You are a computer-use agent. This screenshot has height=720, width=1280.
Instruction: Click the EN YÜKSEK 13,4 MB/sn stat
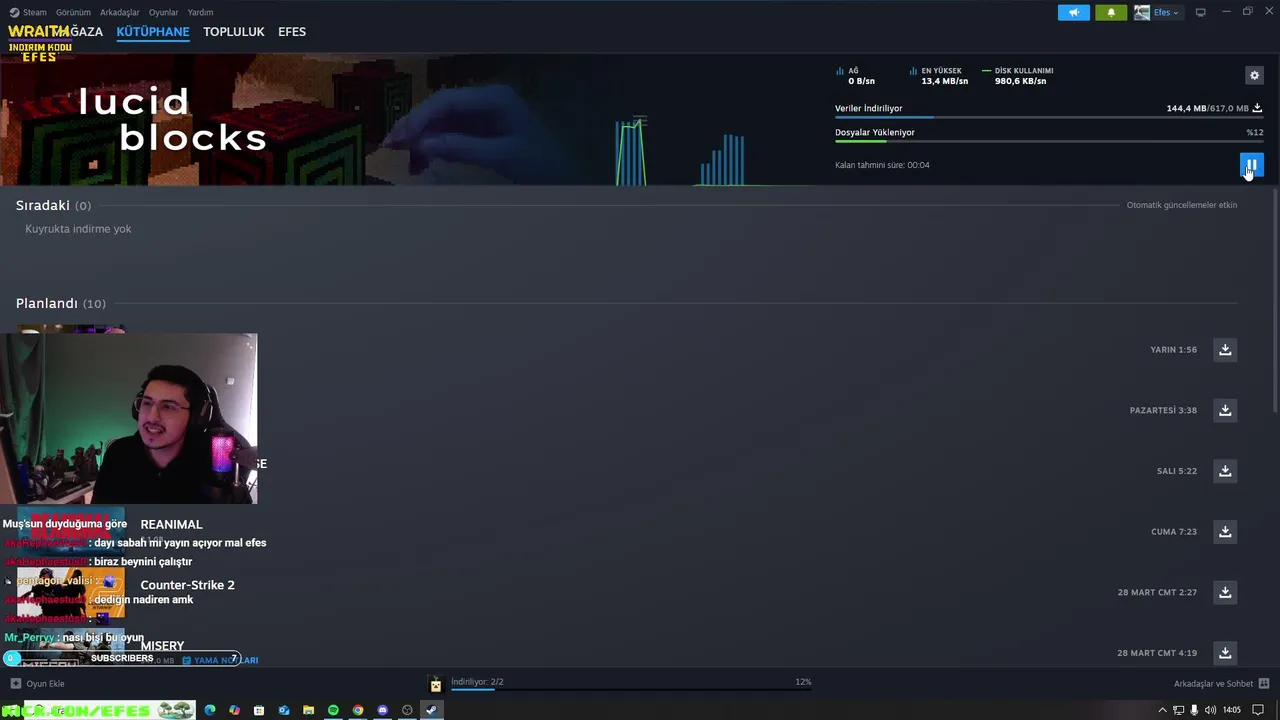point(939,76)
